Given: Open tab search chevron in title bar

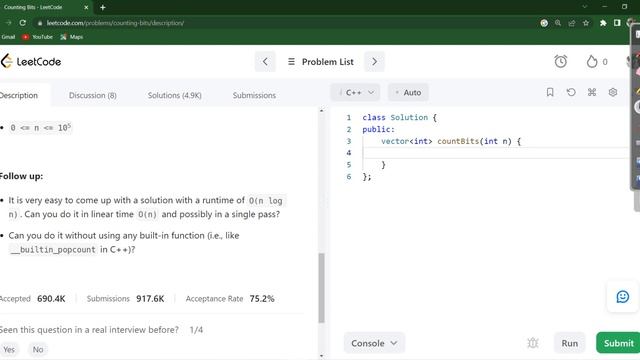Looking at the screenshot, I should (584, 7).
